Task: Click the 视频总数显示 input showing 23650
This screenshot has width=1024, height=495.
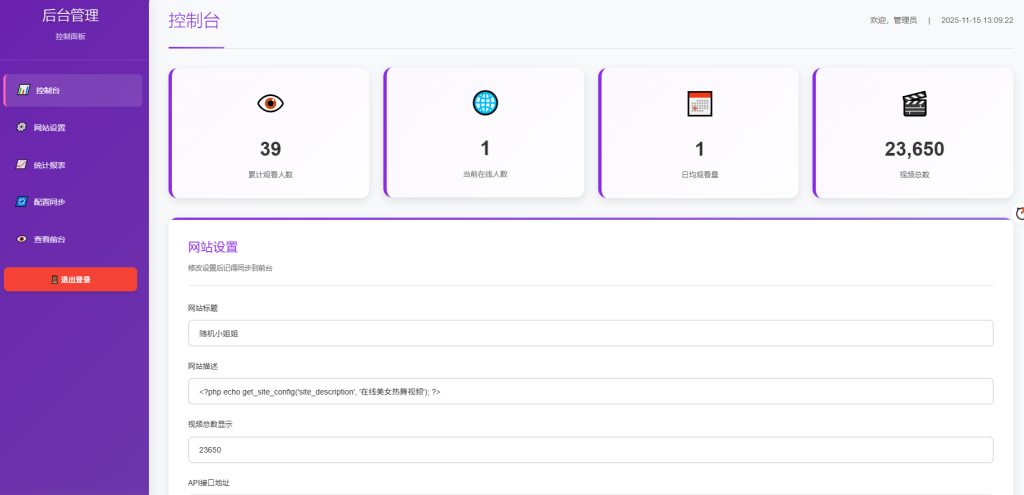Action: click(590, 450)
